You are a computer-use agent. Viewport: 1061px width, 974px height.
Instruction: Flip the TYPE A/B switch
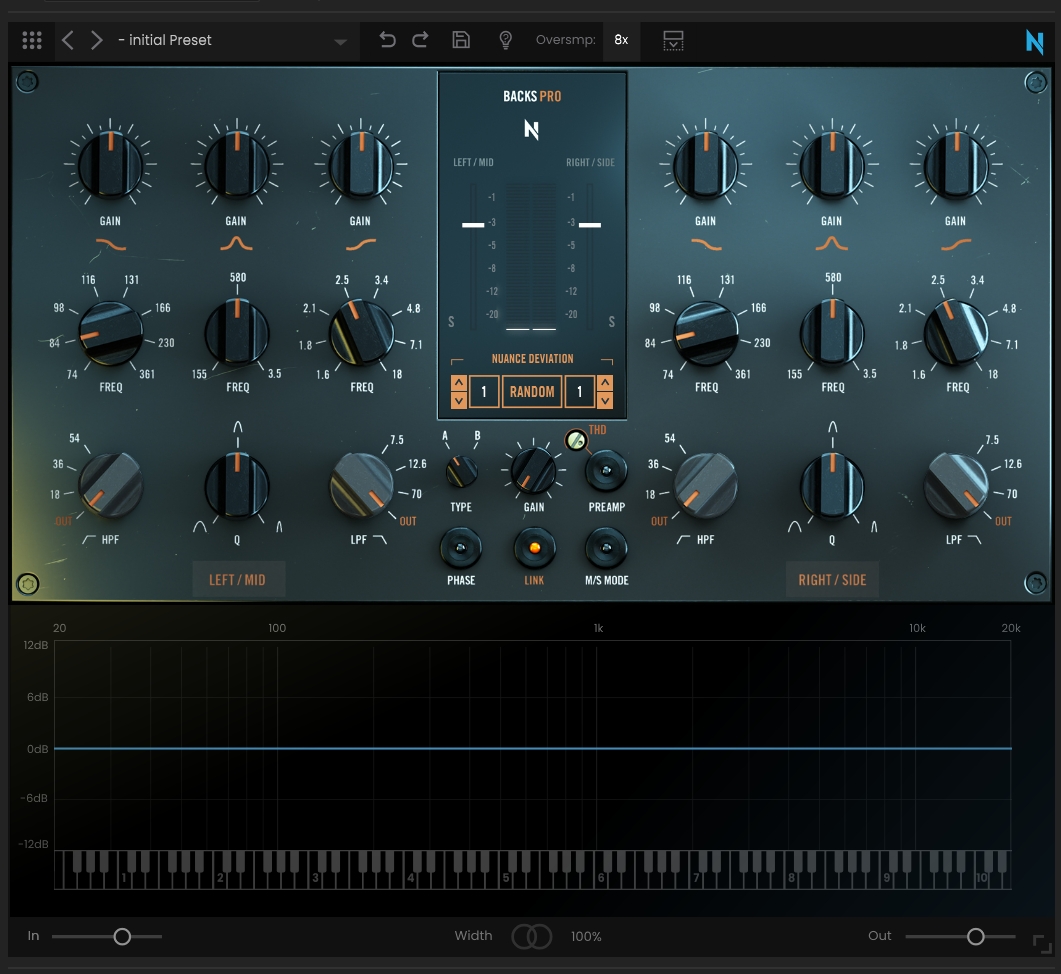pos(461,471)
